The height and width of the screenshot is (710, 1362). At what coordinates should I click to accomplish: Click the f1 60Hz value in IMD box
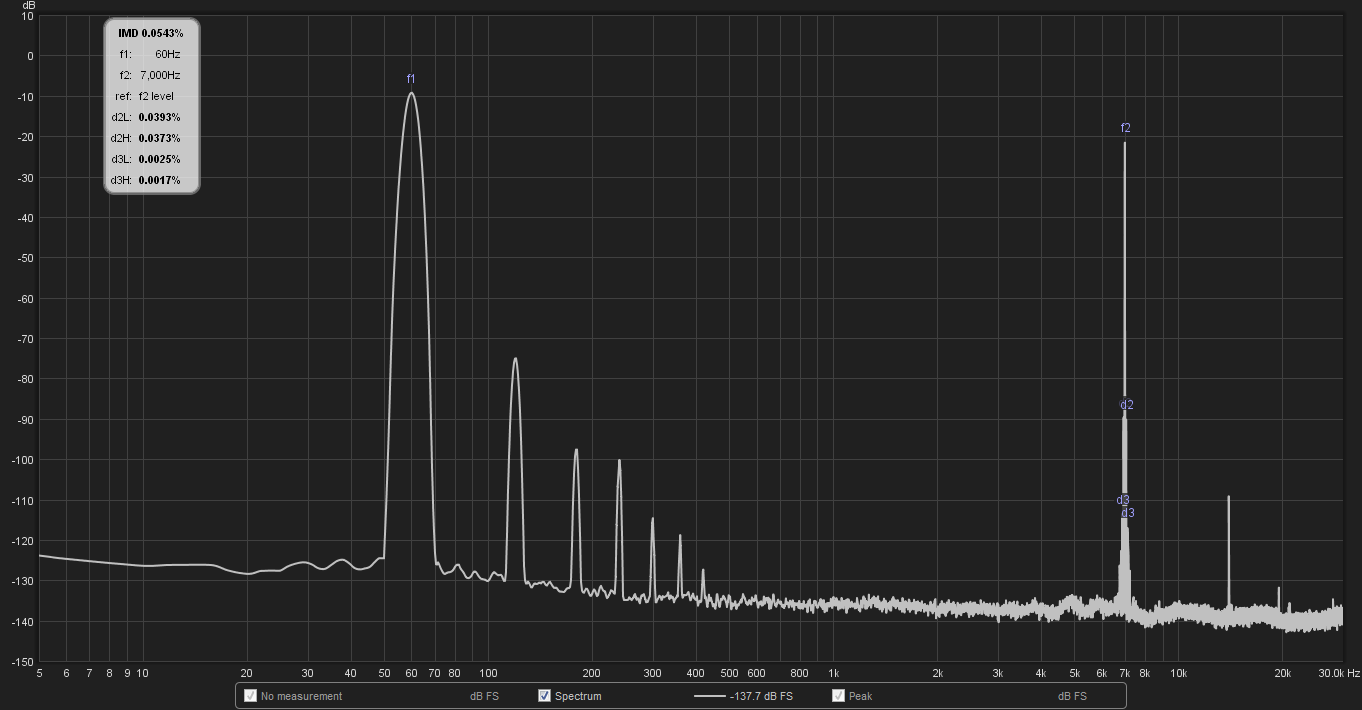(168, 54)
